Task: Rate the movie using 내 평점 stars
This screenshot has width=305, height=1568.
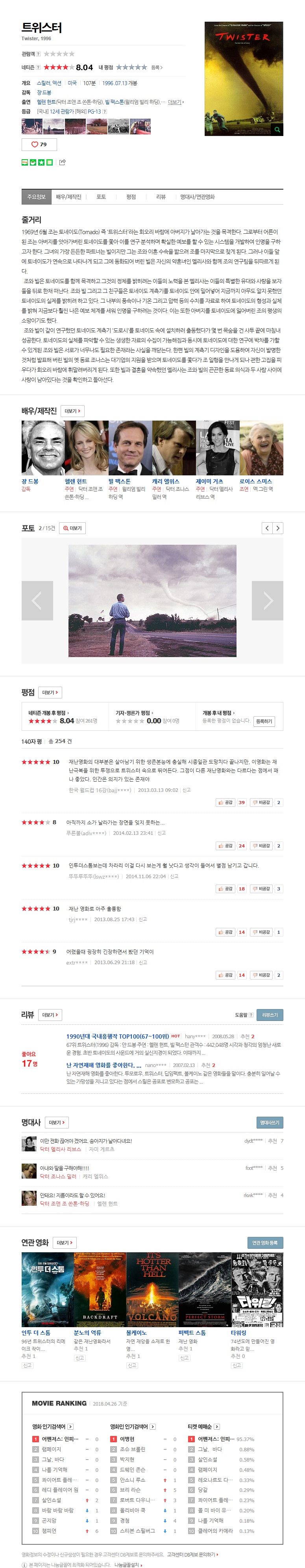Action: 131,67
